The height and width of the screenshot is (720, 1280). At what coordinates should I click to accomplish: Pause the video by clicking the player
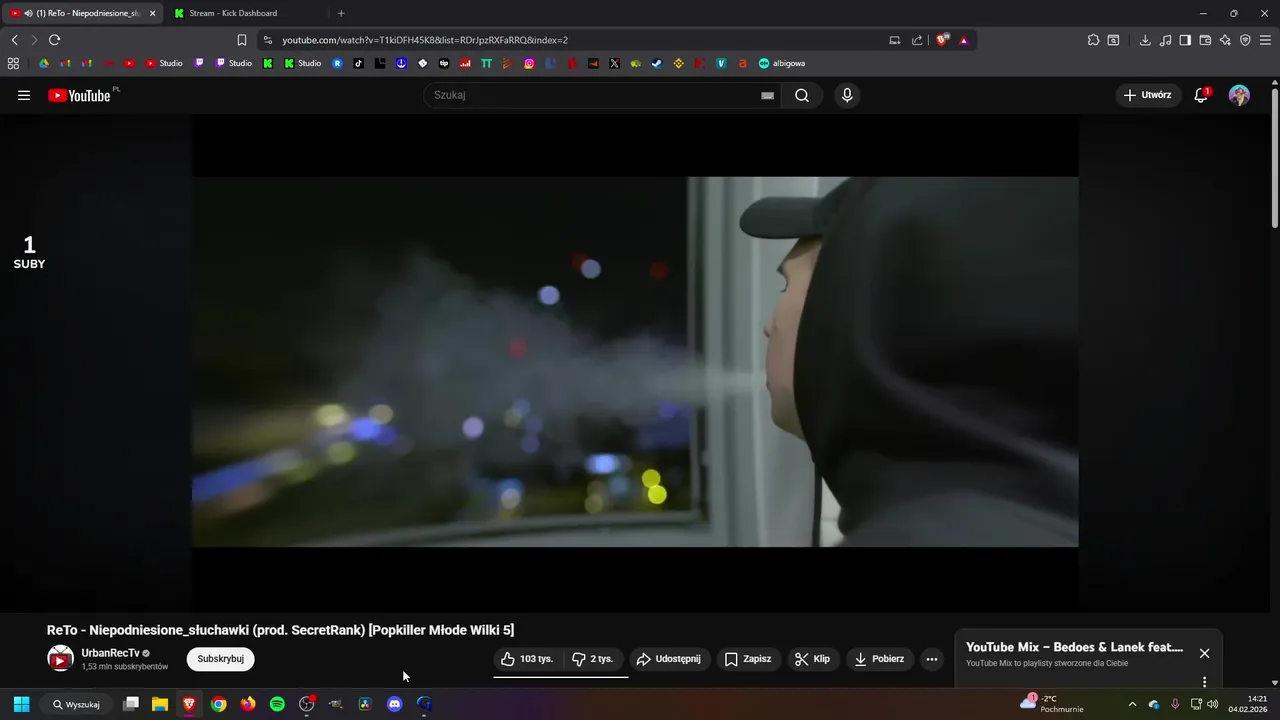pos(635,362)
